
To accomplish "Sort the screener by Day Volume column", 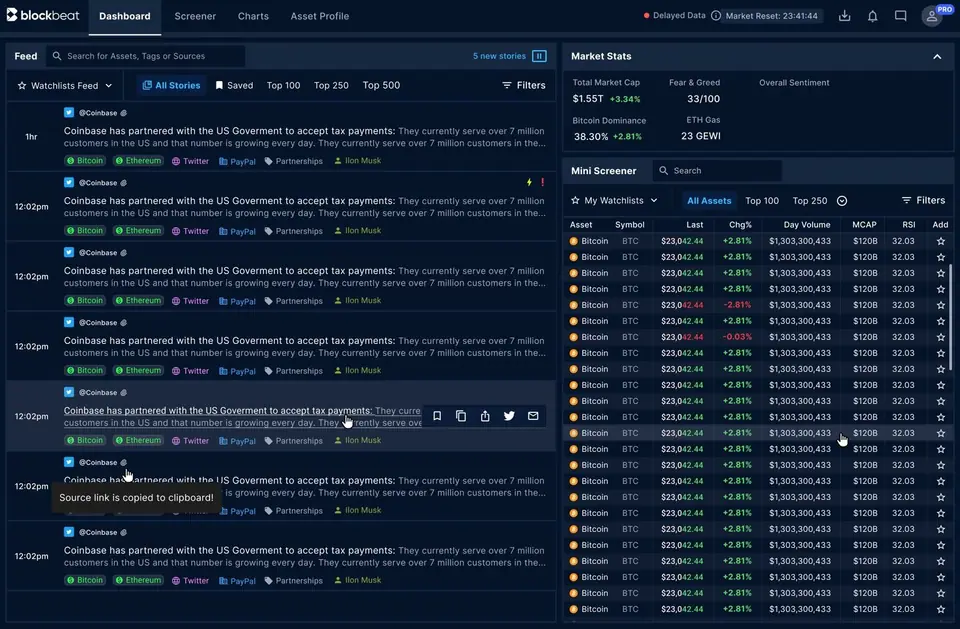I will pos(807,225).
